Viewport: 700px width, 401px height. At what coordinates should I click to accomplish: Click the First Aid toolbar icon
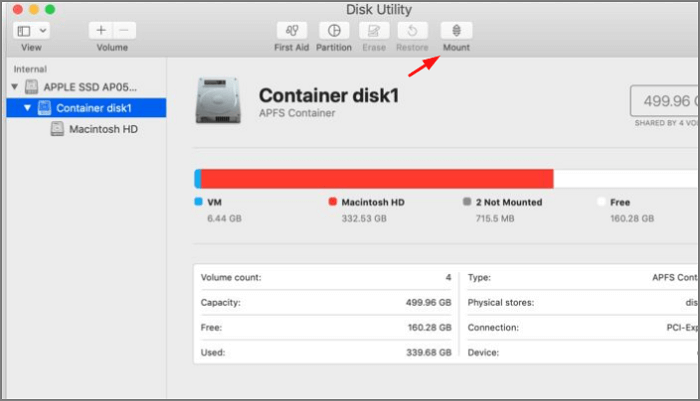pyautogui.click(x=291, y=31)
